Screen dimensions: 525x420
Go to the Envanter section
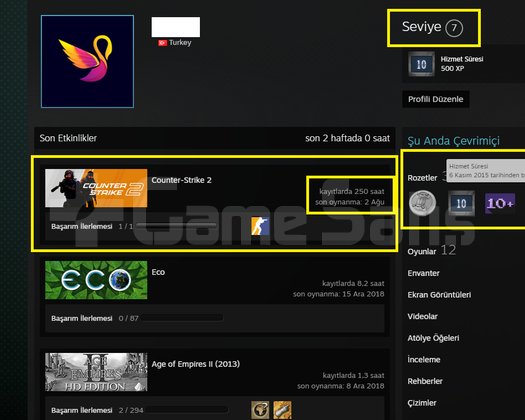click(x=423, y=273)
